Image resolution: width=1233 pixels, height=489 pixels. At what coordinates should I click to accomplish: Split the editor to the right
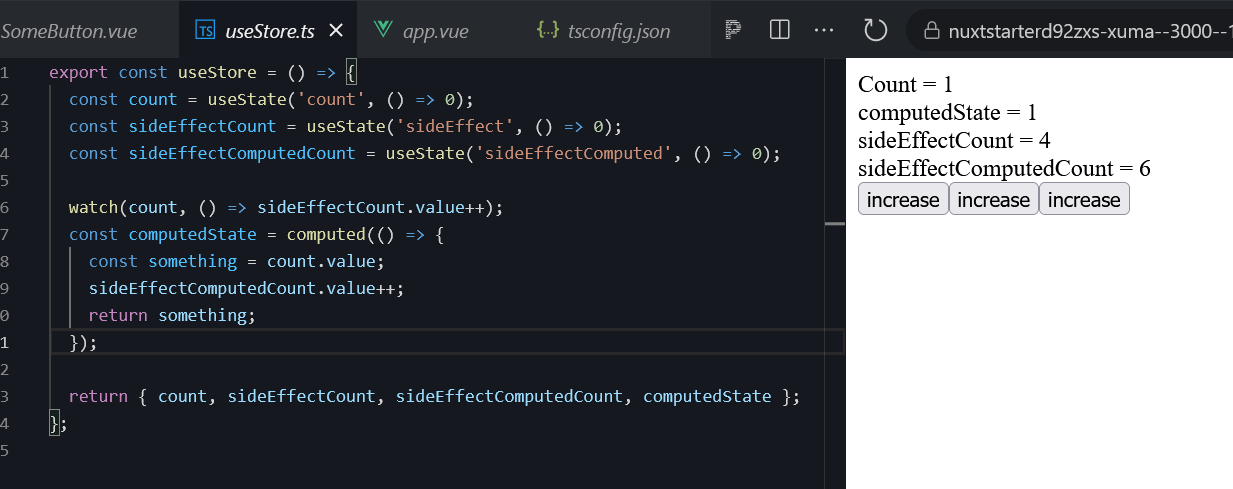(779, 30)
